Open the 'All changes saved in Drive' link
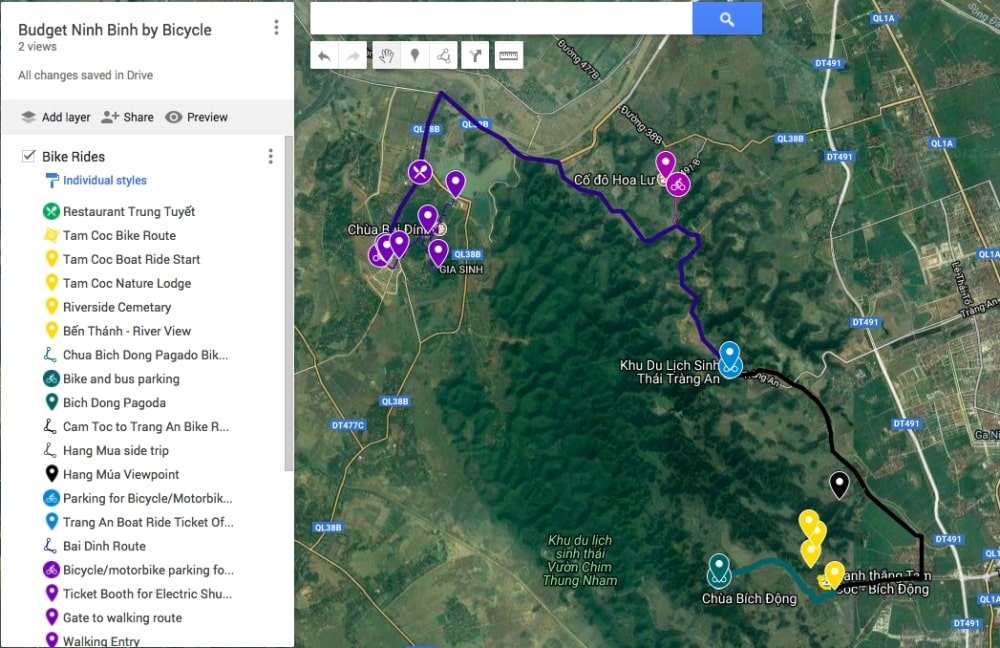Image resolution: width=1000 pixels, height=648 pixels. point(83,75)
